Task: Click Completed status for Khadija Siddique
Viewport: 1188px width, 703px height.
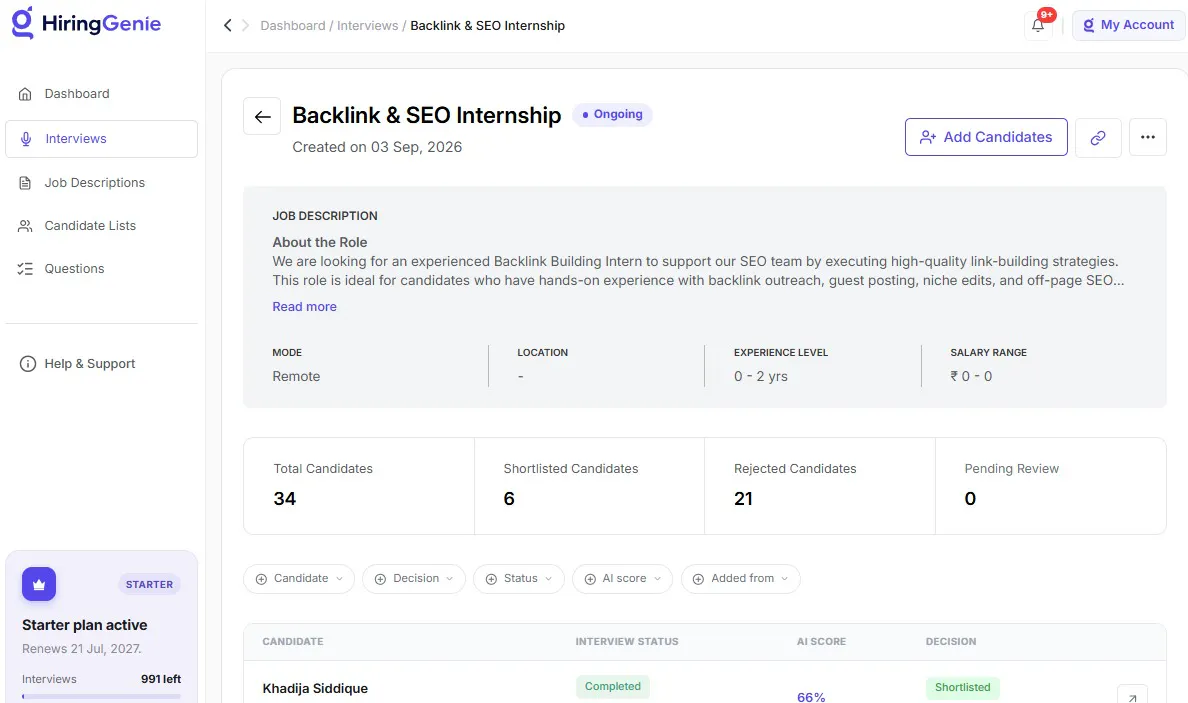Action: point(613,686)
